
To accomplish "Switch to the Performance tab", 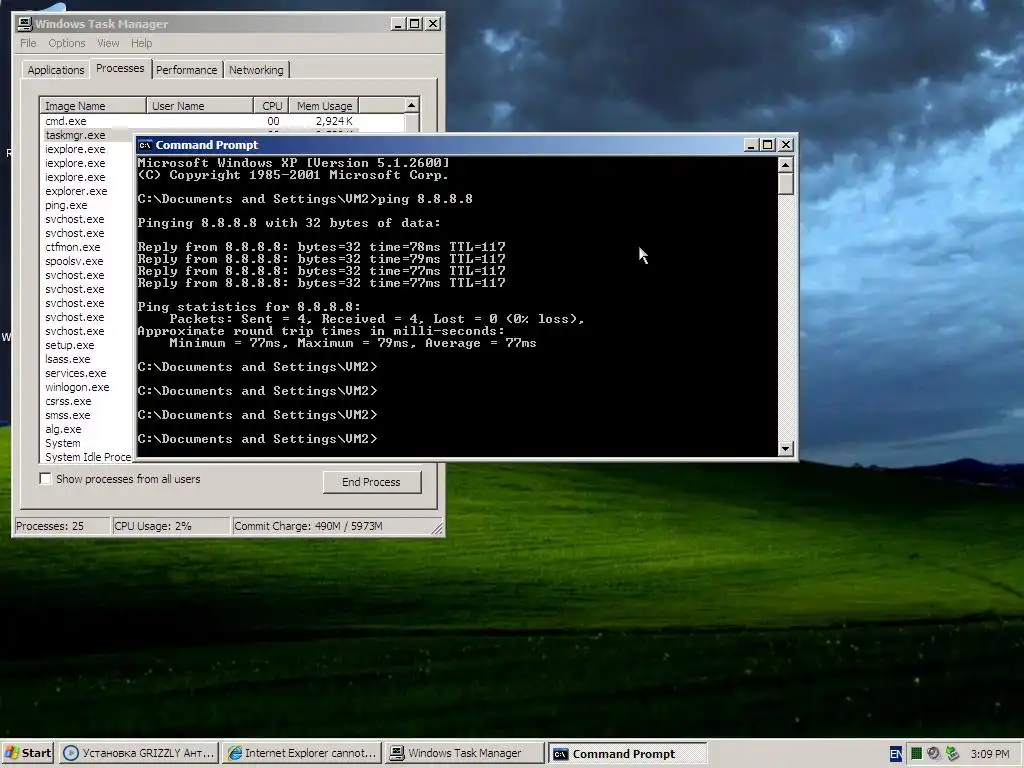I will [x=186, y=70].
